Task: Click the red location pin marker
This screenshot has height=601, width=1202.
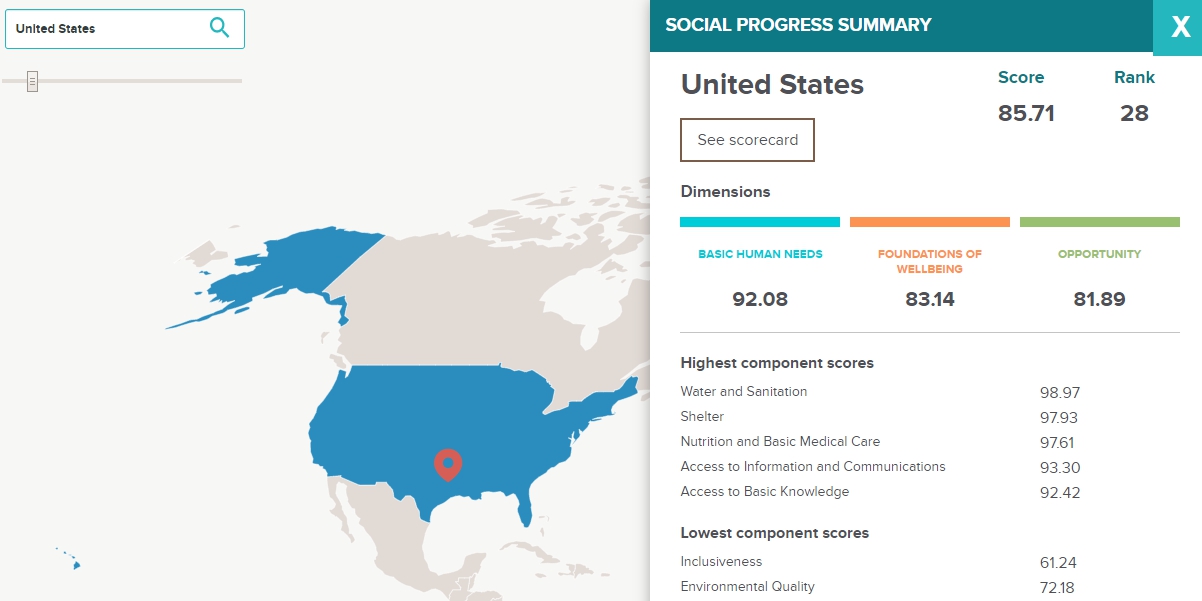Action: [x=448, y=465]
